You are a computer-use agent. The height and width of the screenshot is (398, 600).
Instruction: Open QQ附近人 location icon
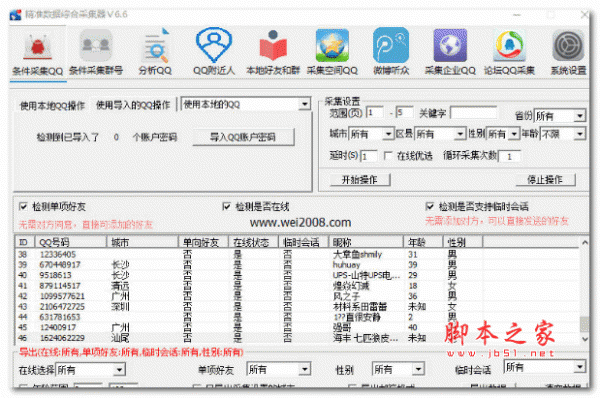(214, 44)
